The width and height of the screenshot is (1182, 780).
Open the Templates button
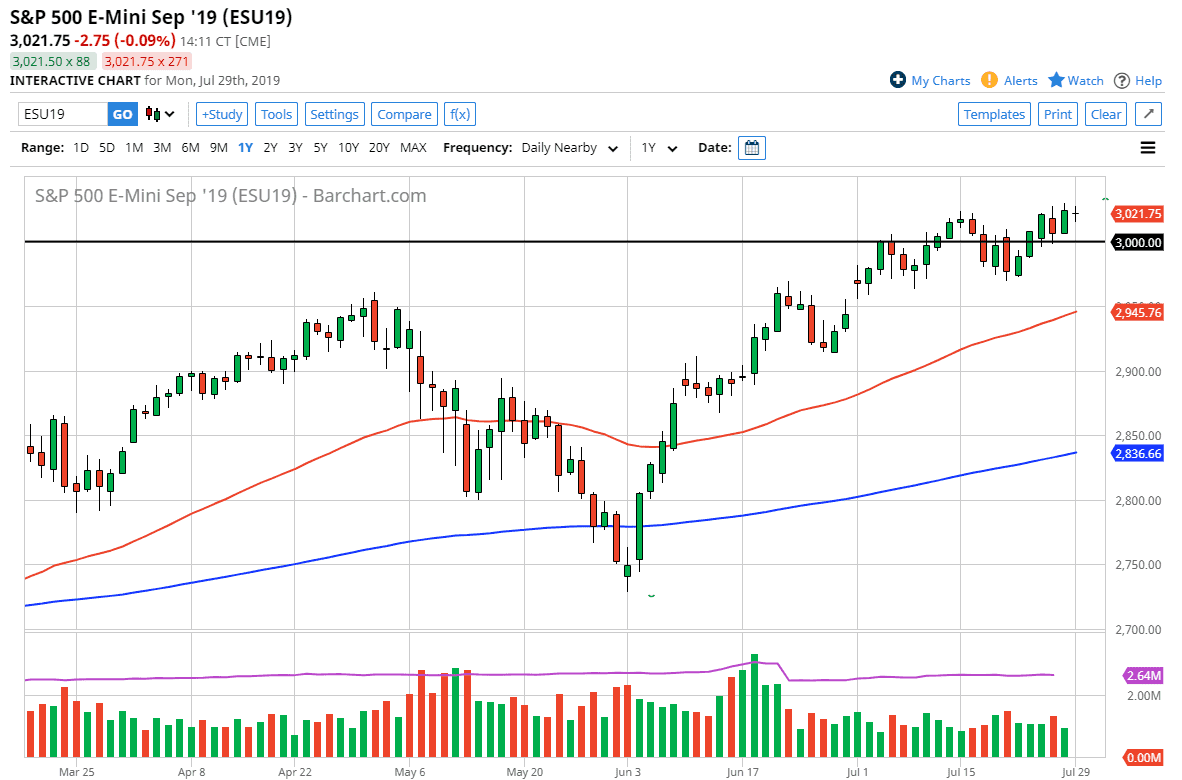pyautogui.click(x=994, y=114)
